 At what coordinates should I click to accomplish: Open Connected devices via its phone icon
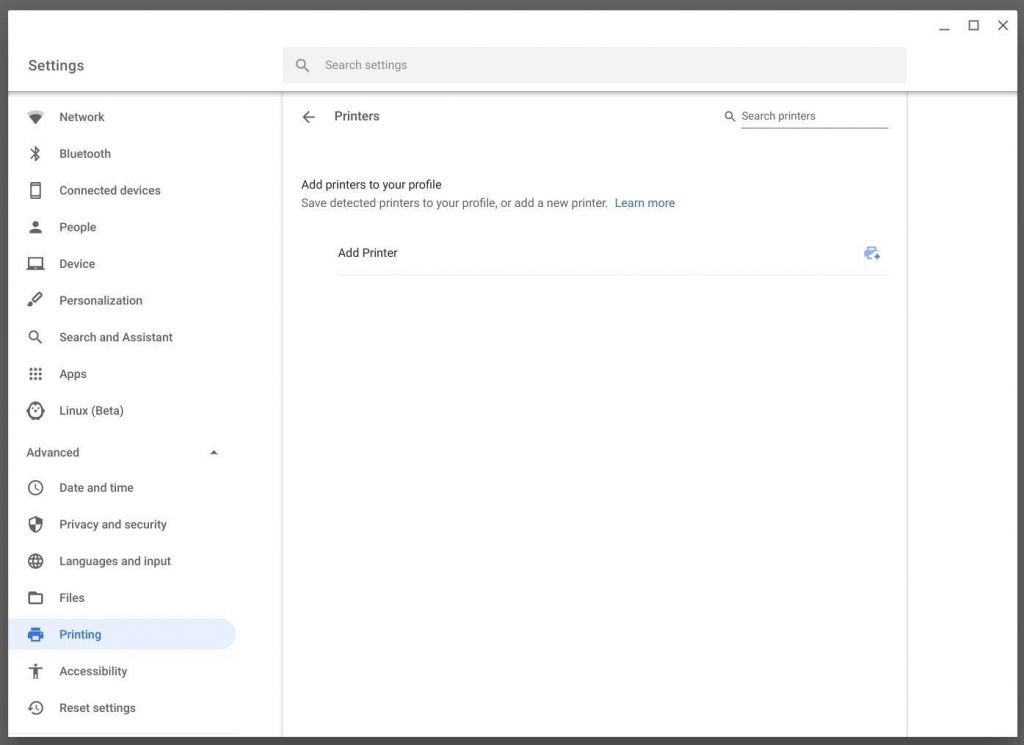click(36, 190)
